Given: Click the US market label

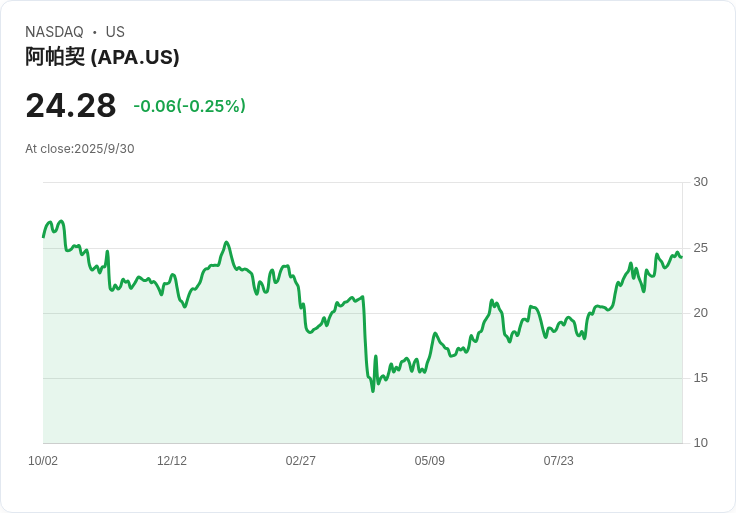Looking at the screenshot, I should (115, 32).
